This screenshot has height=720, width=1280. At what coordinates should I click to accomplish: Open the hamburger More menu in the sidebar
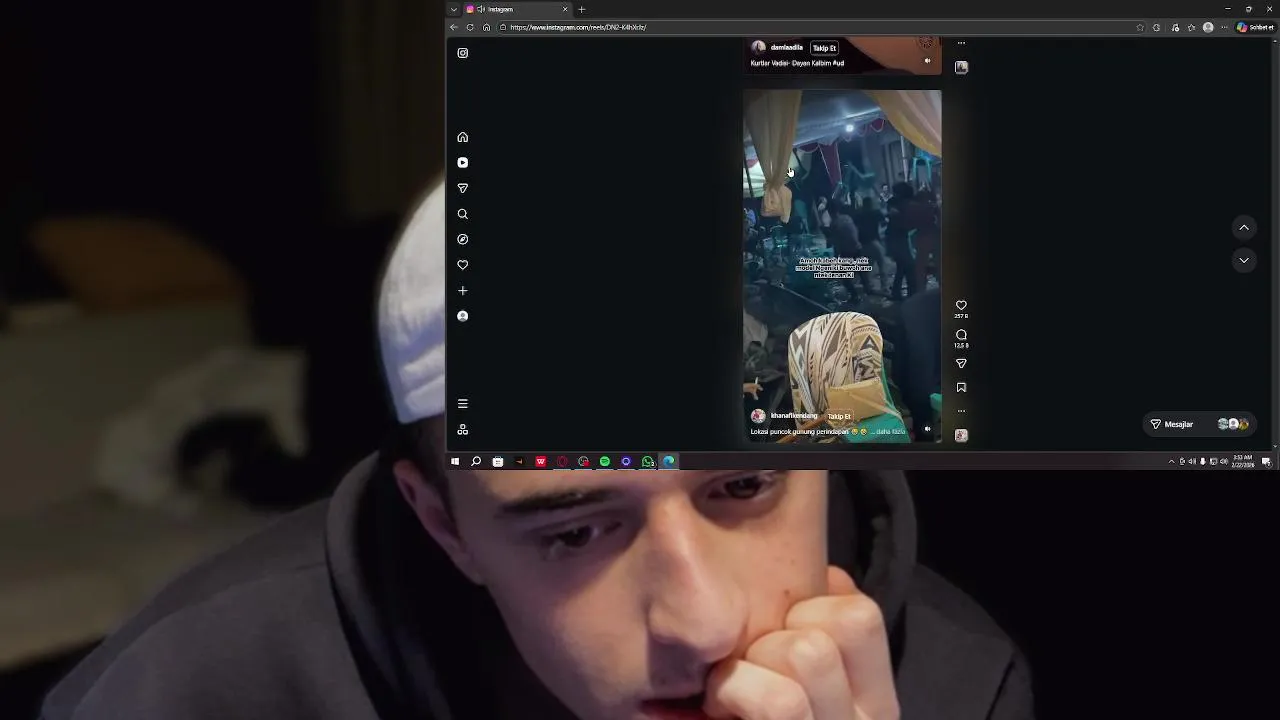tap(462, 404)
